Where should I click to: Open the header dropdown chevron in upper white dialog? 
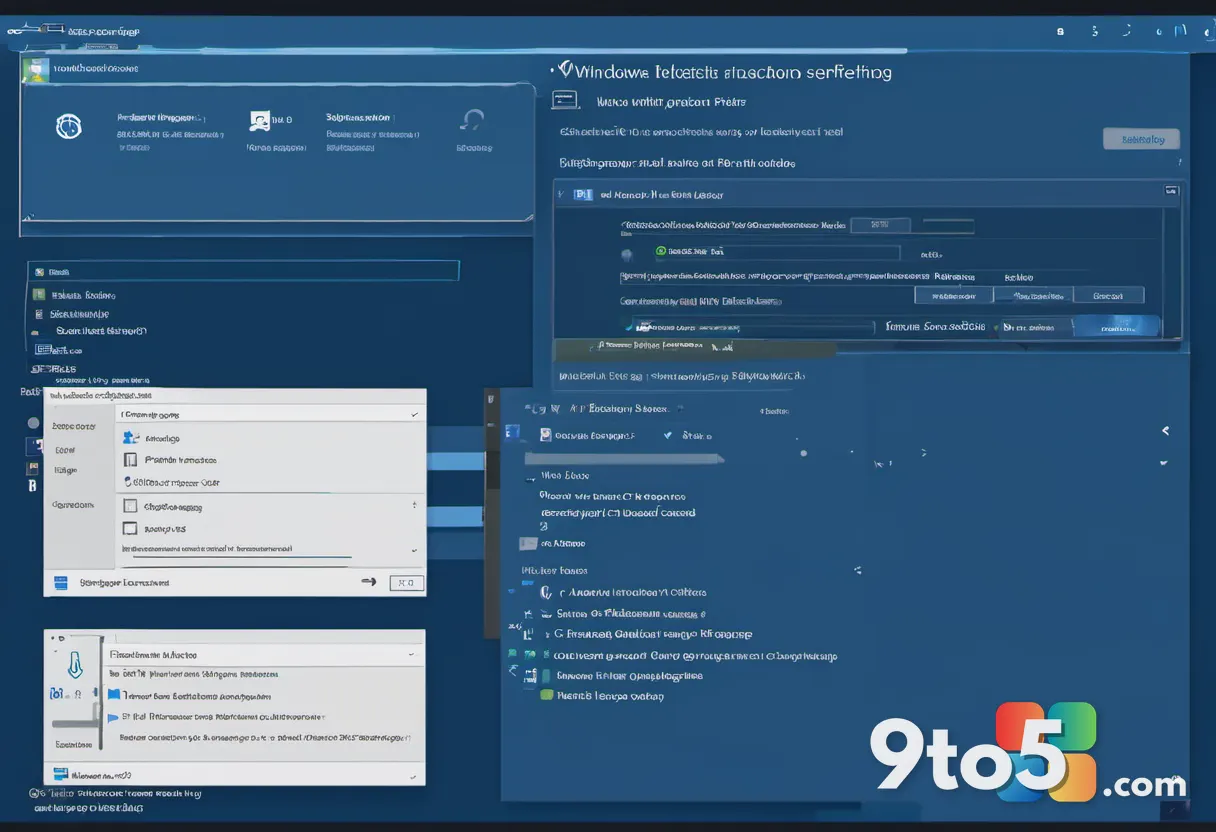pyautogui.click(x=414, y=414)
